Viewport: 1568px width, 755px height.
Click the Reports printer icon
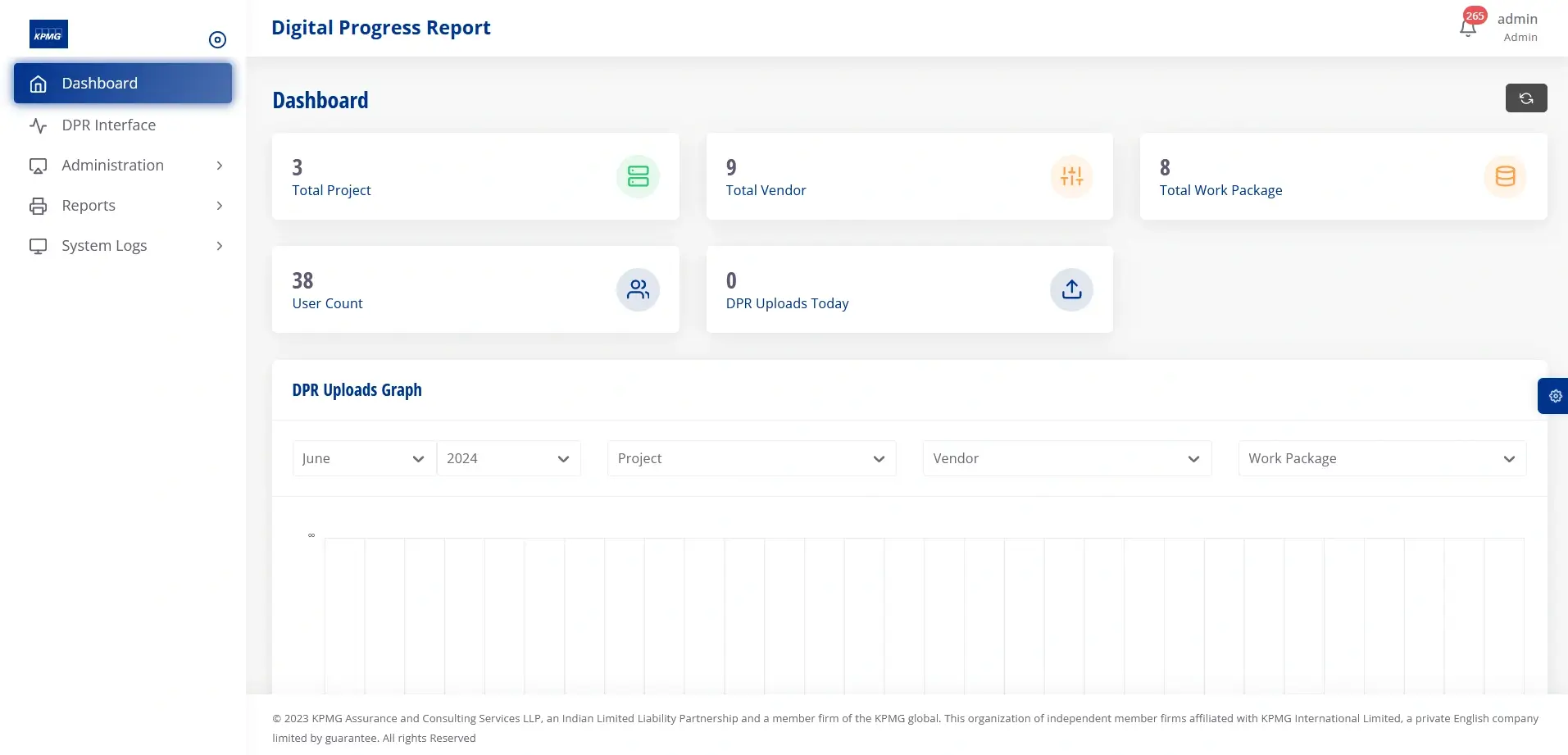click(x=39, y=206)
